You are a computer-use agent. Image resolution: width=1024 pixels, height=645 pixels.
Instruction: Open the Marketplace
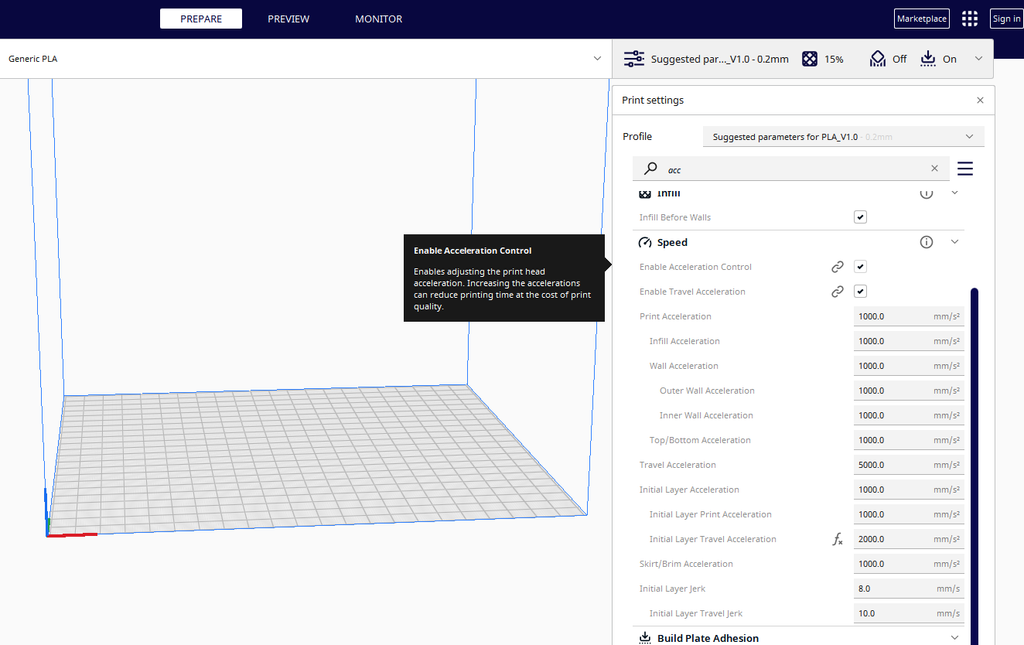tap(921, 18)
